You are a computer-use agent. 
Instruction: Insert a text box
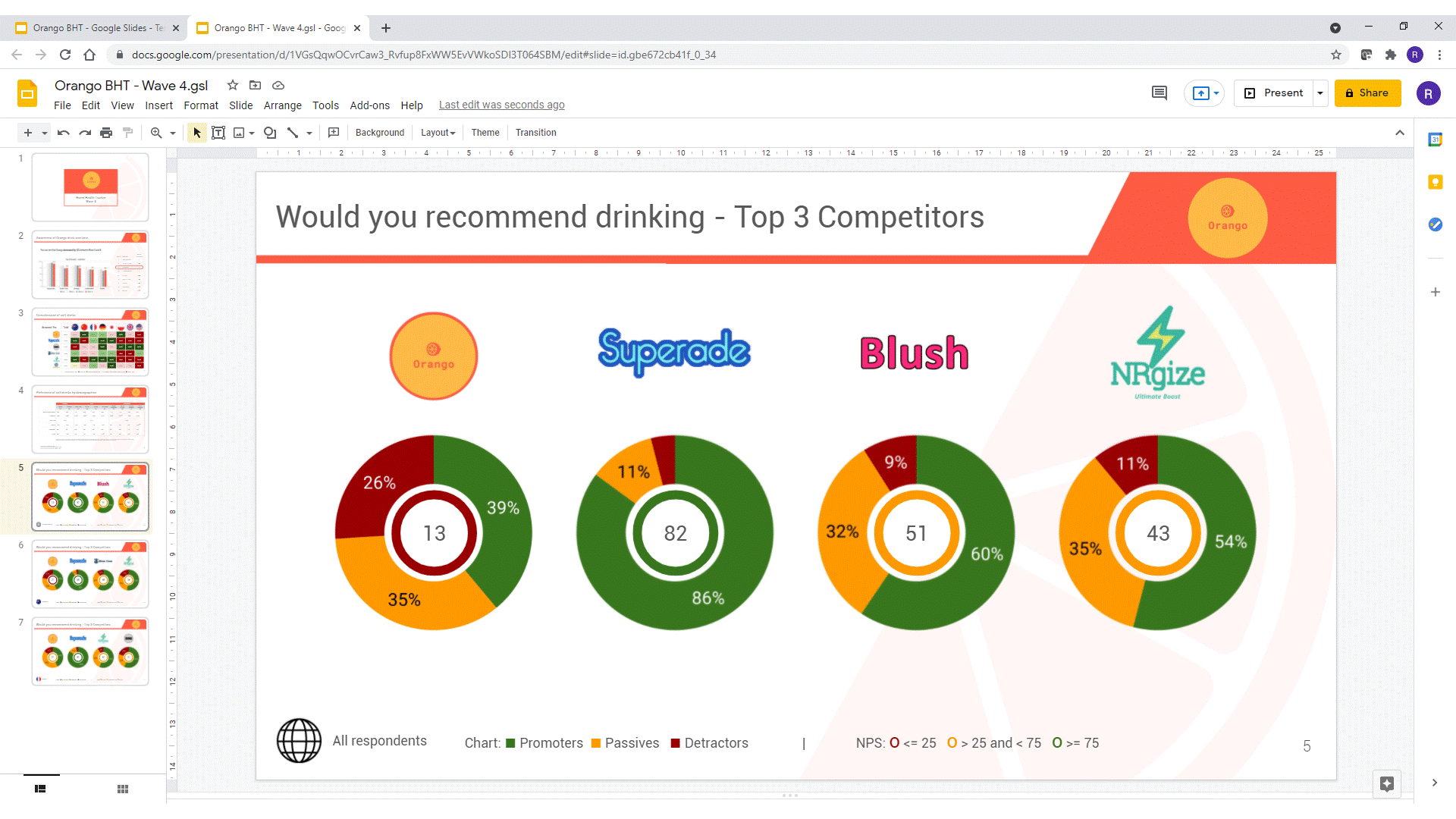pos(218,133)
